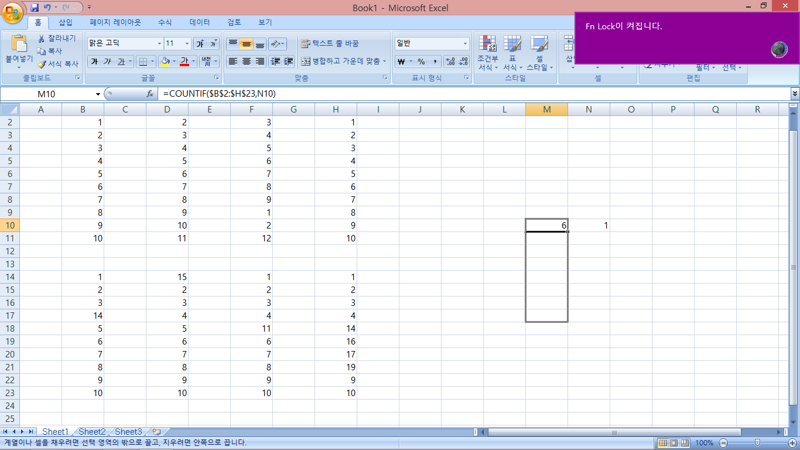The height and width of the screenshot is (450, 800).
Task: Activate 서식 복사 format painter
Action: point(58,64)
